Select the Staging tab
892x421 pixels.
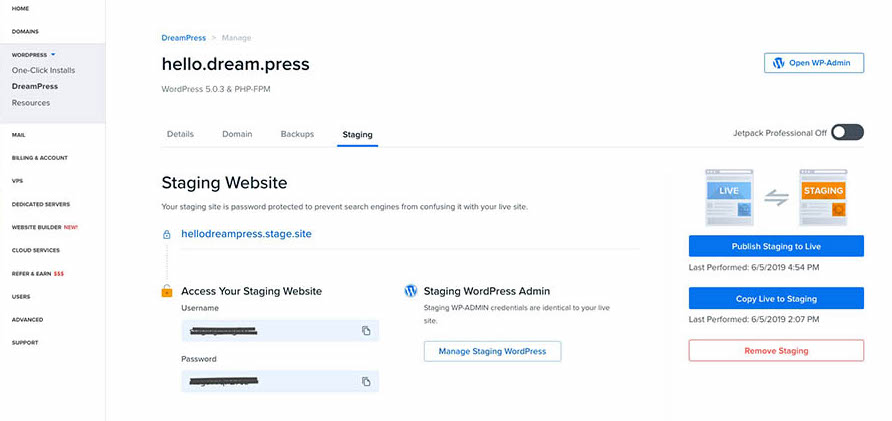[x=357, y=135]
